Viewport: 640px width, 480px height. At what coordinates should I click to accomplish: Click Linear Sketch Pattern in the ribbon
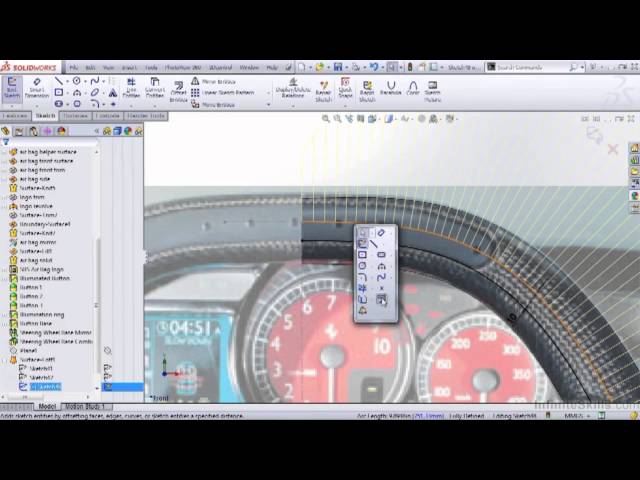223,93
